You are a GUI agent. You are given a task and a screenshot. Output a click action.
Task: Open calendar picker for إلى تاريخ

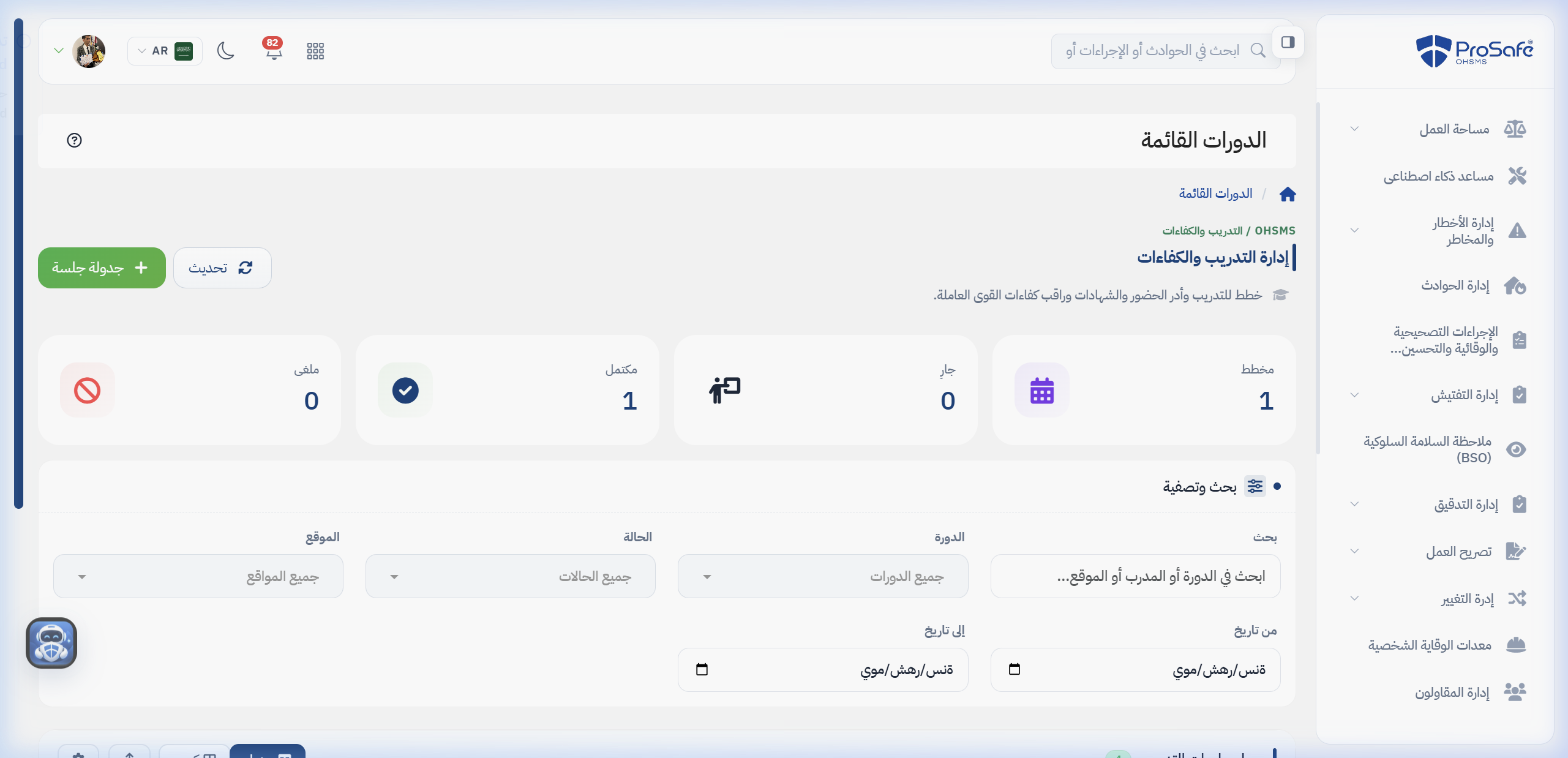[x=702, y=669]
